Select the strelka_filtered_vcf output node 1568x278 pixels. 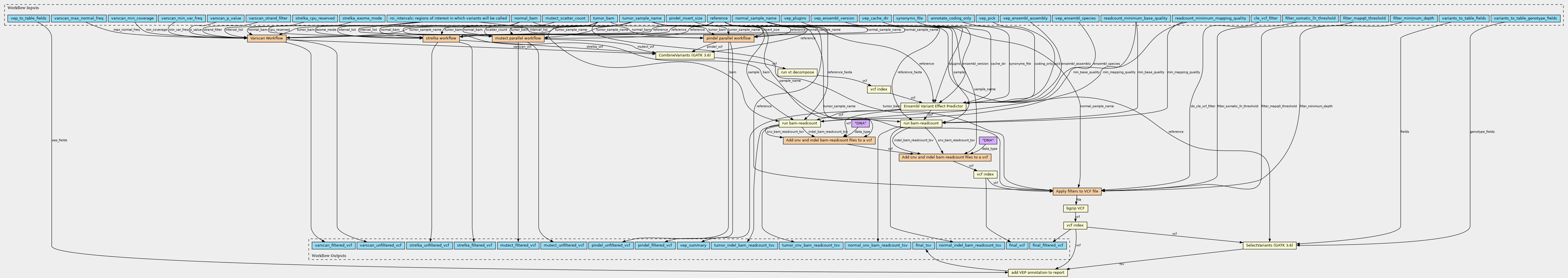coord(475,246)
